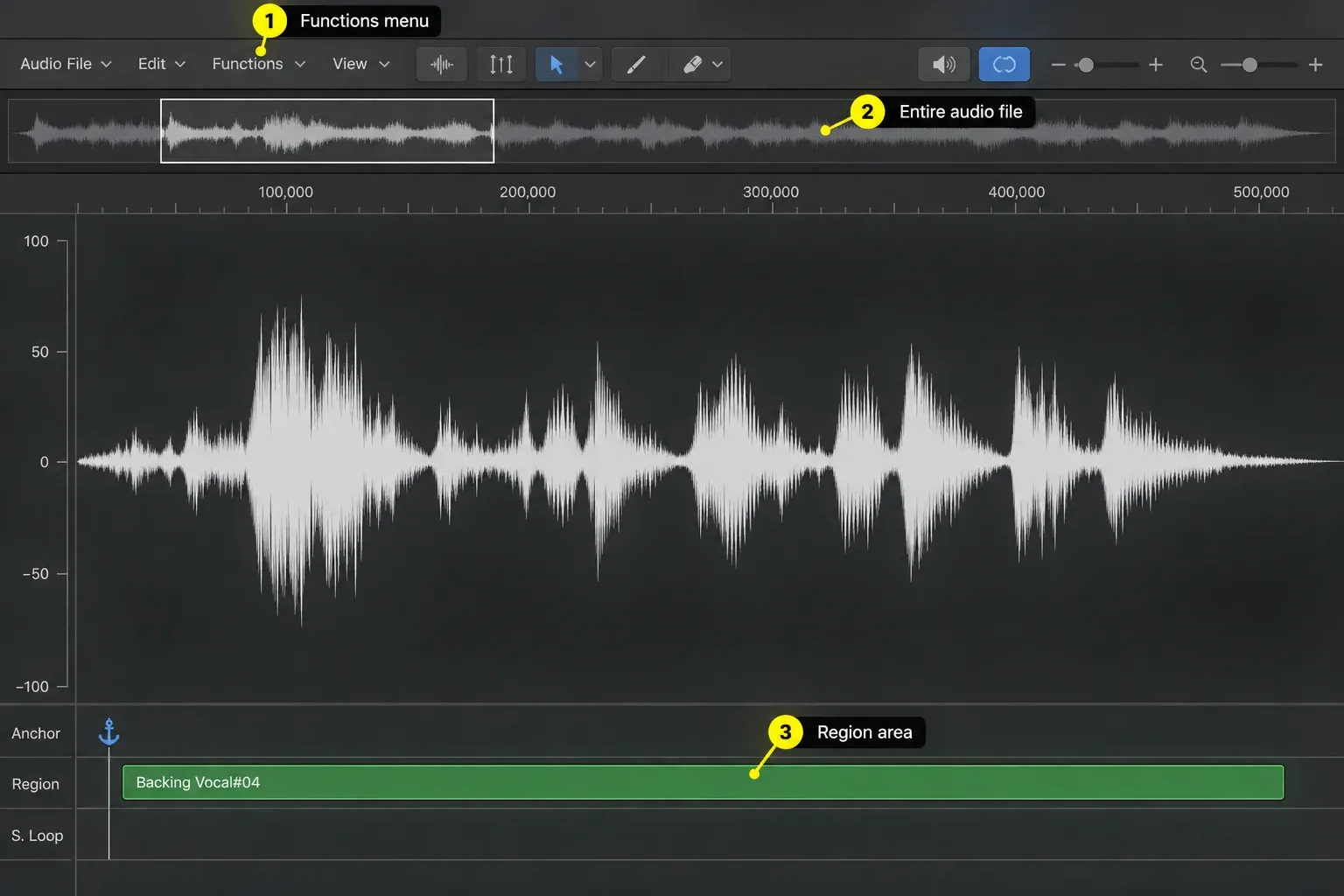
Task: Click the Region row label
Action: (36, 784)
